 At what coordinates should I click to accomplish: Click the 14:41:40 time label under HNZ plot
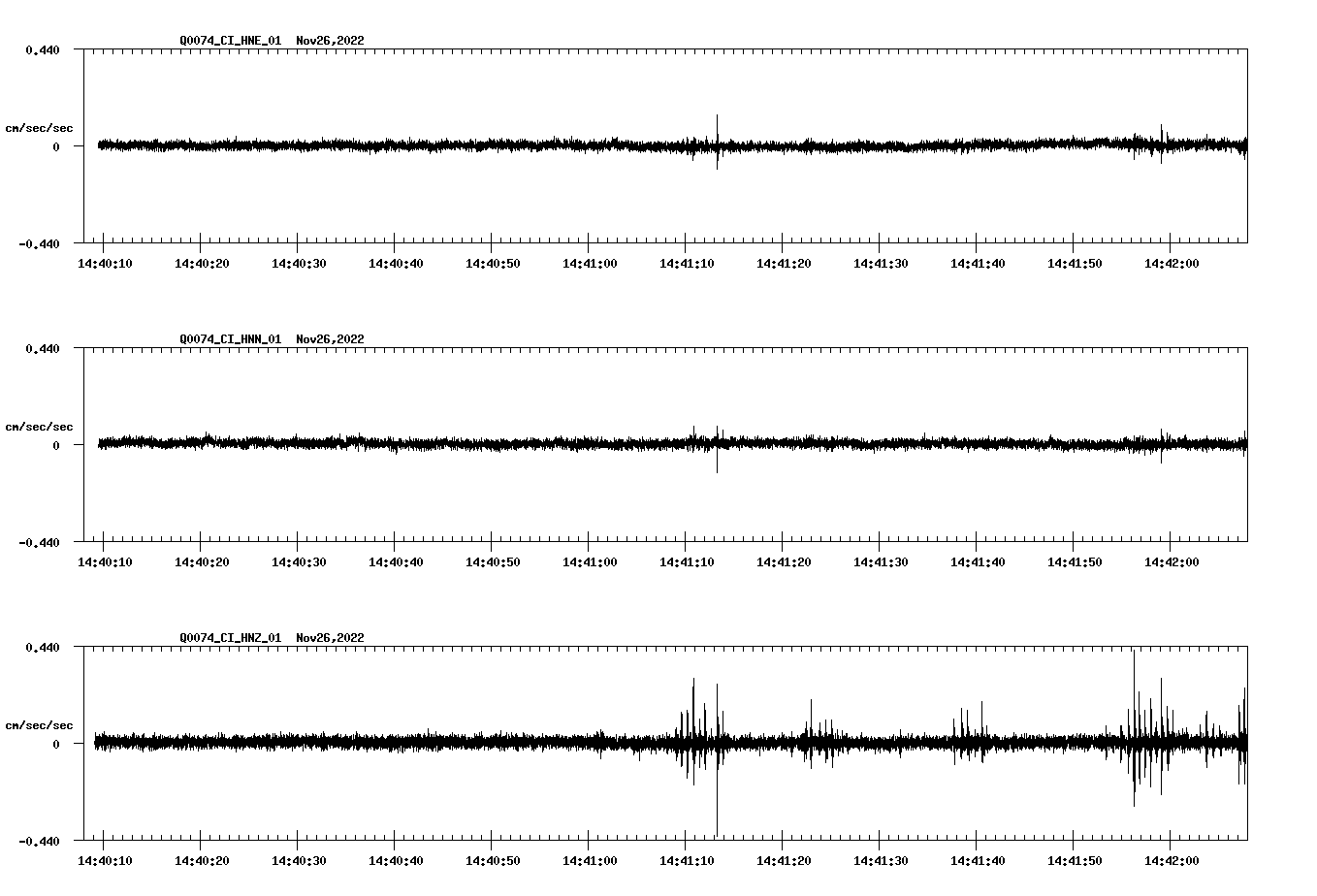[978, 861]
